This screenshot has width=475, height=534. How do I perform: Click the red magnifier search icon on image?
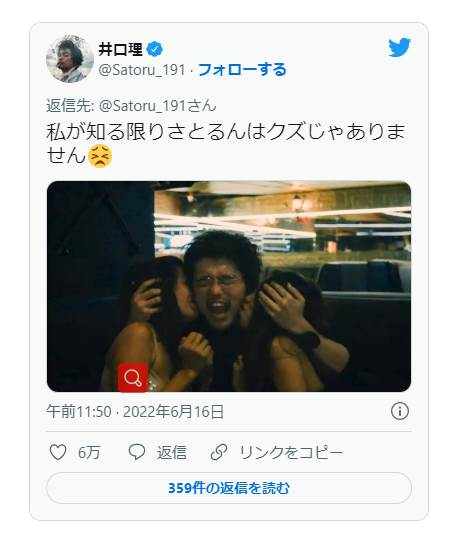click(133, 378)
